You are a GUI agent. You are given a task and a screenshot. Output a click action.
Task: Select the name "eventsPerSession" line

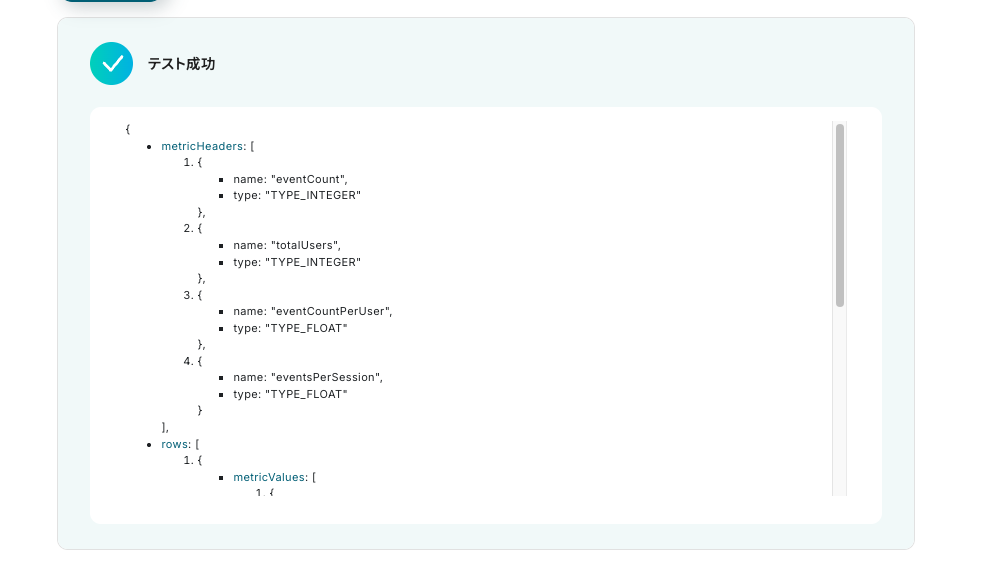[308, 377]
